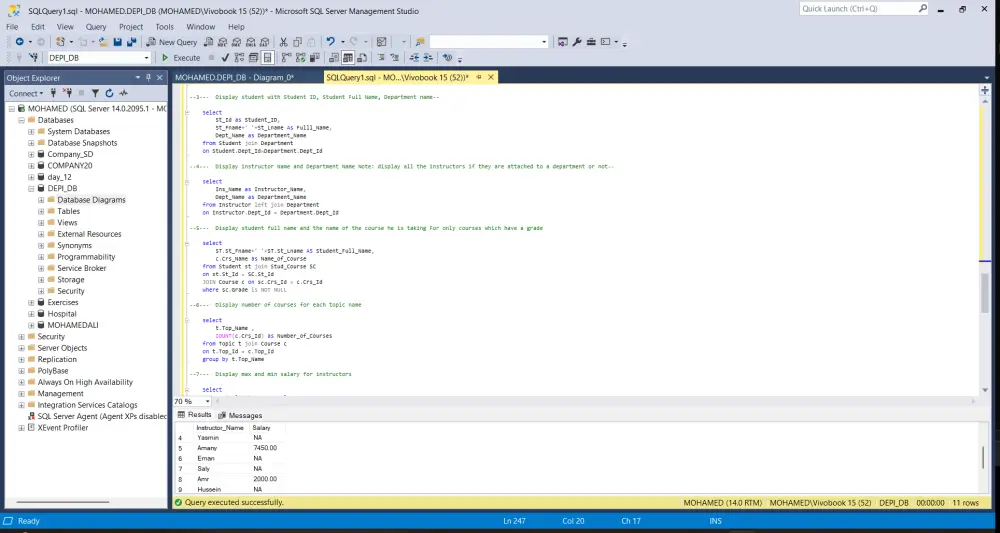Select Database Diagrams in tree

[91, 200]
